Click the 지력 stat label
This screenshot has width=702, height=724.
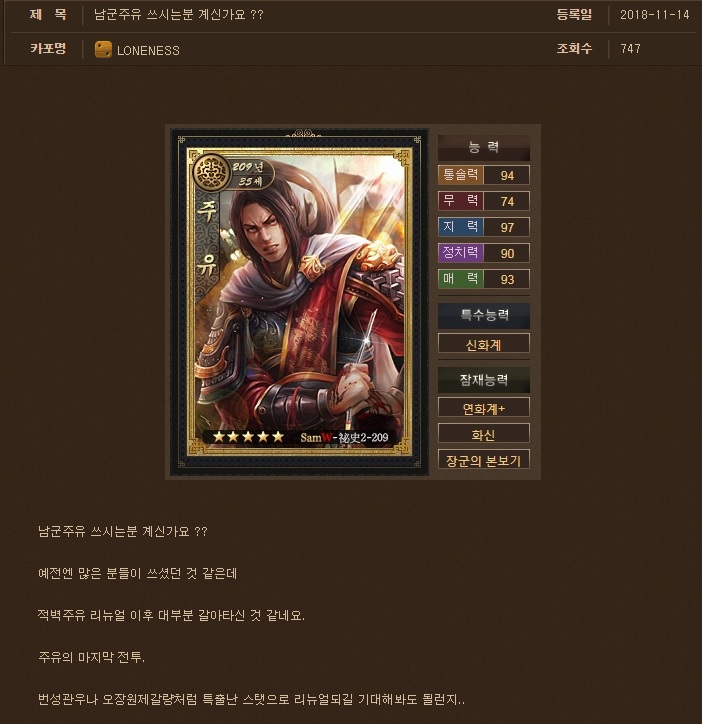[x=460, y=227]
